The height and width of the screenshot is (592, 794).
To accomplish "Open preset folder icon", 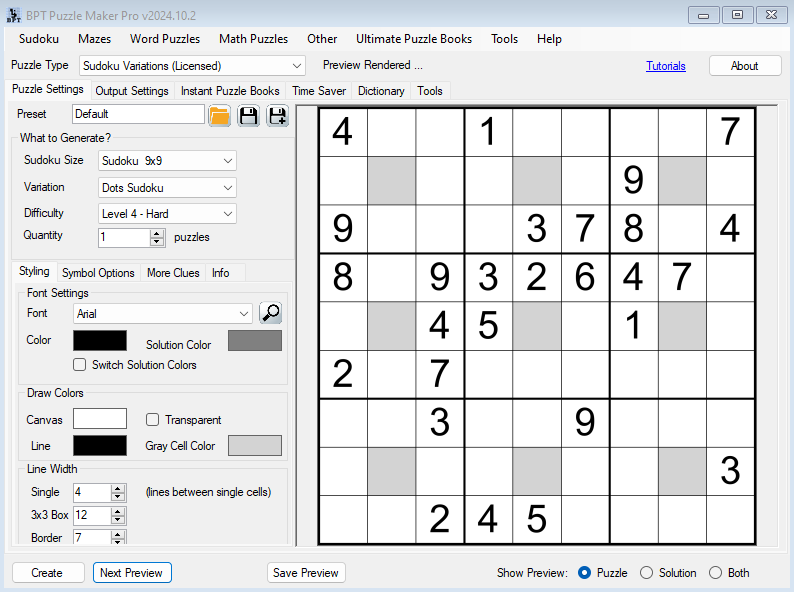I will click(x=219, y=115).
